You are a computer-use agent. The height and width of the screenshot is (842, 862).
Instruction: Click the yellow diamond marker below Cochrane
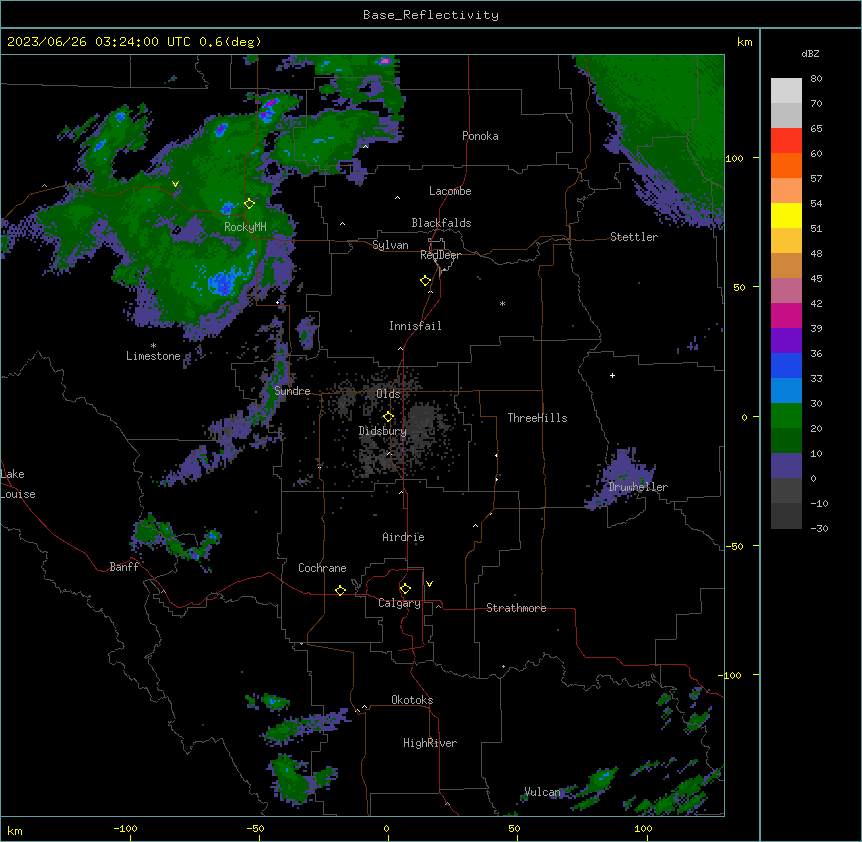pyautogui.click(x=340, y=590)
